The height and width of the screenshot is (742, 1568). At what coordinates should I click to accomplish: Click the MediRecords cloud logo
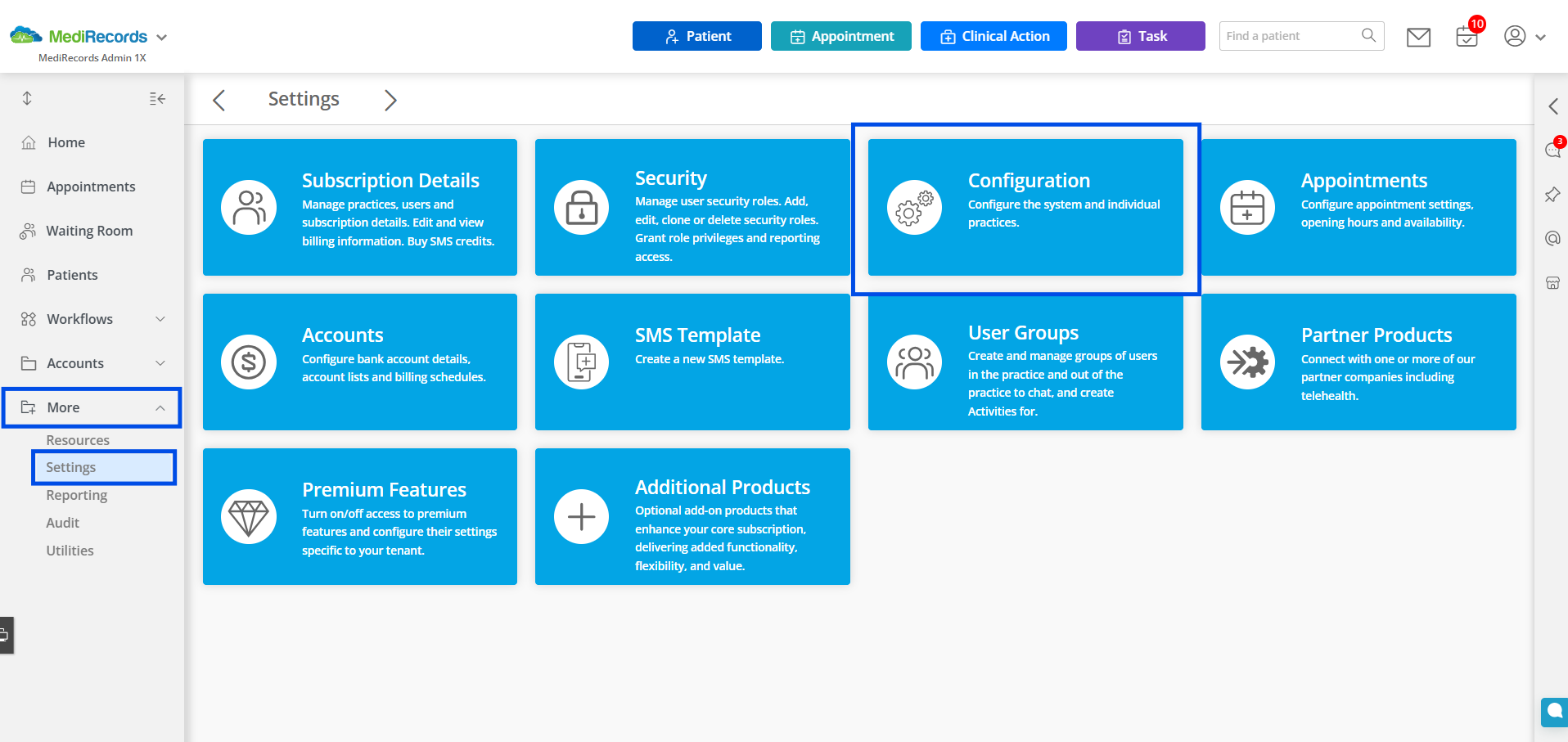click(26, 35)
